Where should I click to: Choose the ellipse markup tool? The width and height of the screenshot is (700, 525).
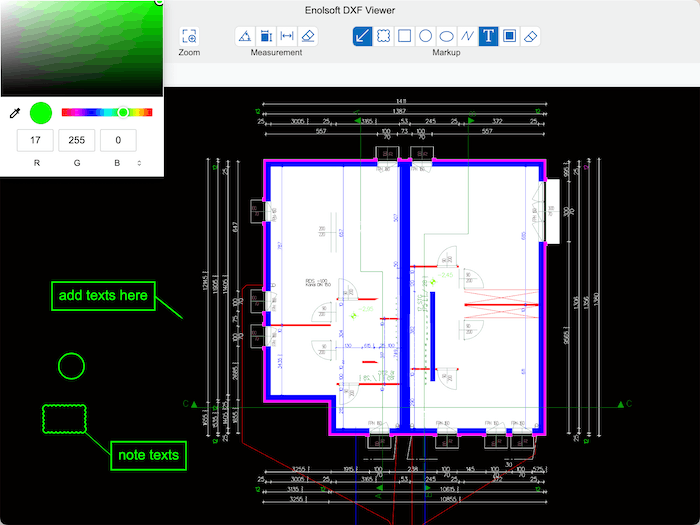click(447, 36)
